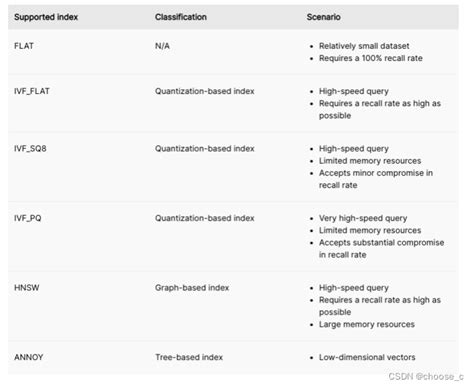Click the CSDN @choose_c watermark
The width and height of the screenshot is (474, 387).
426,377
